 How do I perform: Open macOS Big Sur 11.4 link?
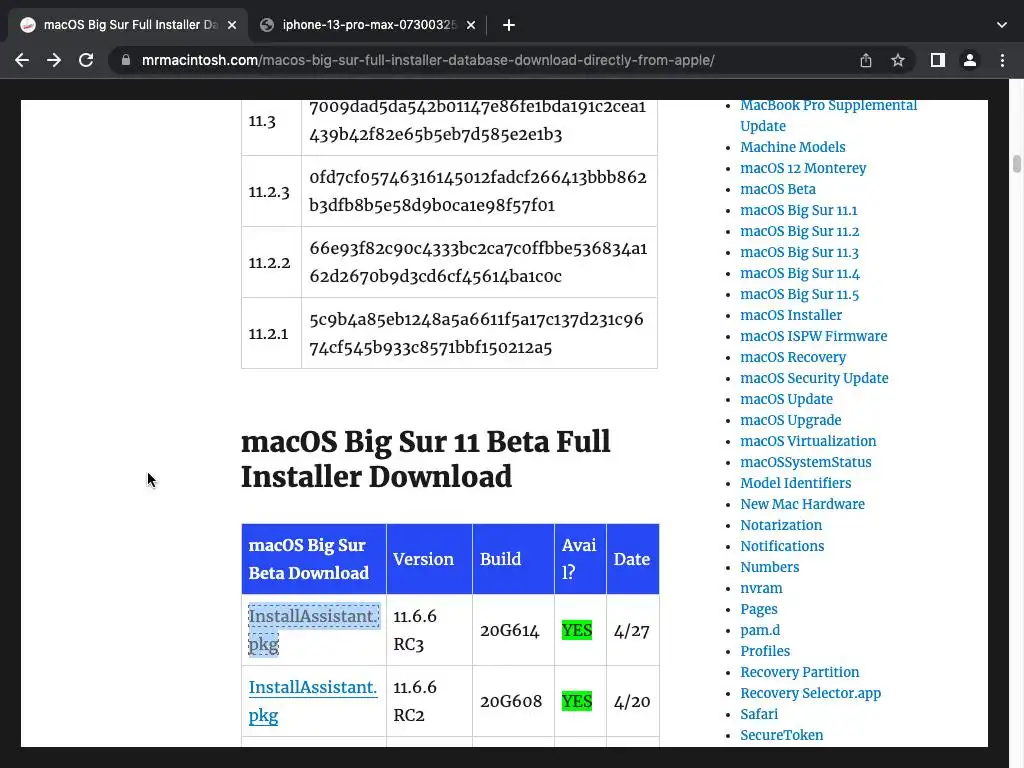click(800, 273)
